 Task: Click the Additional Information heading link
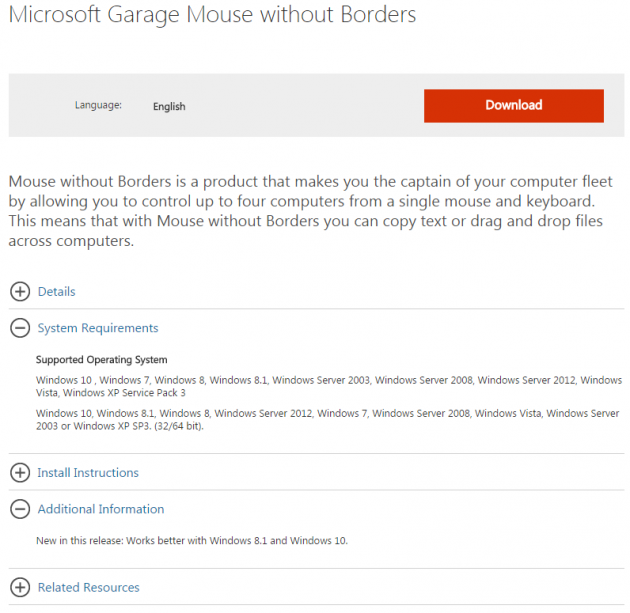[x=101, y=509]
